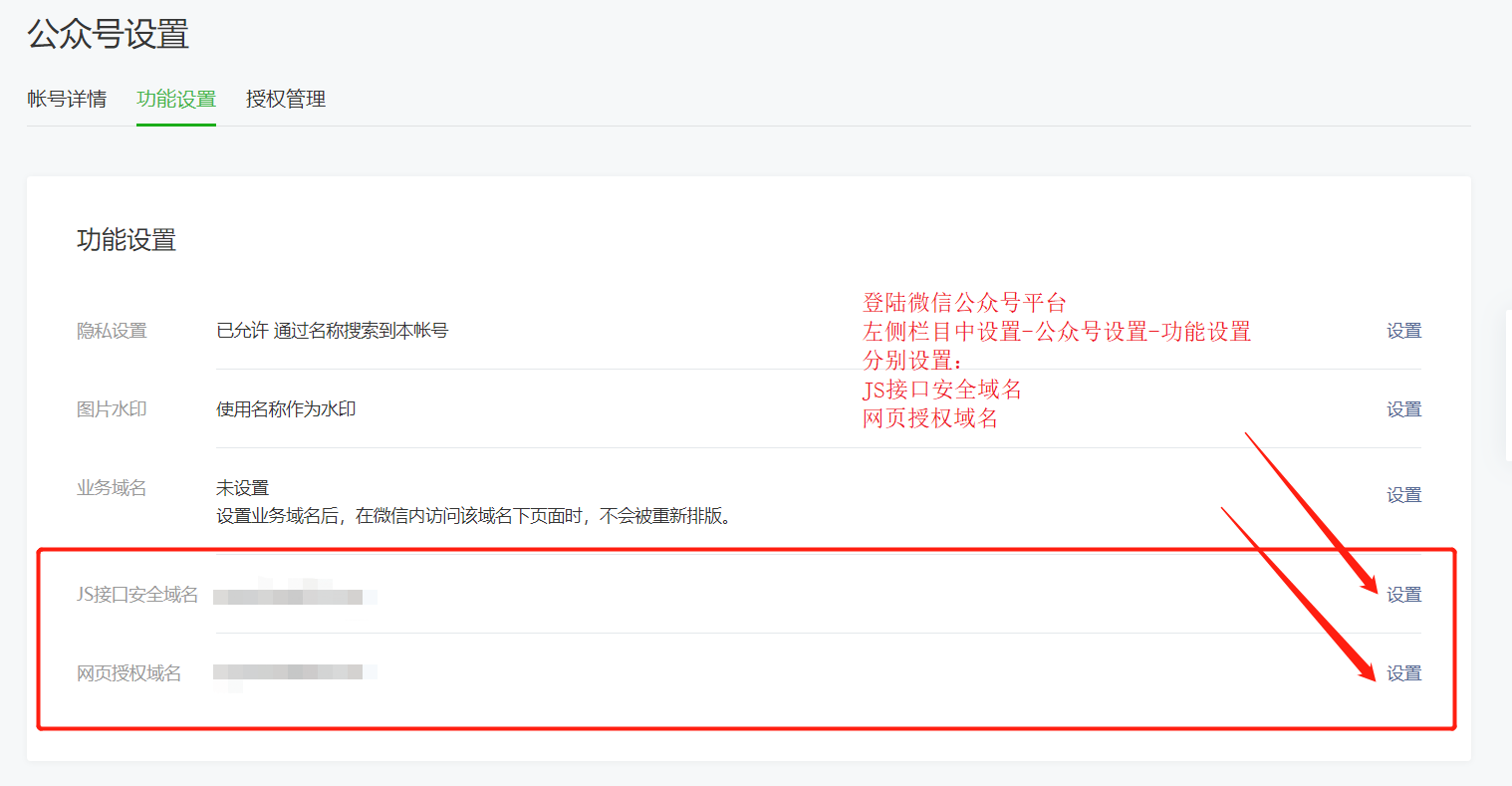
Task: Open settings for 隐私设置
Action: pos(1403,330)
